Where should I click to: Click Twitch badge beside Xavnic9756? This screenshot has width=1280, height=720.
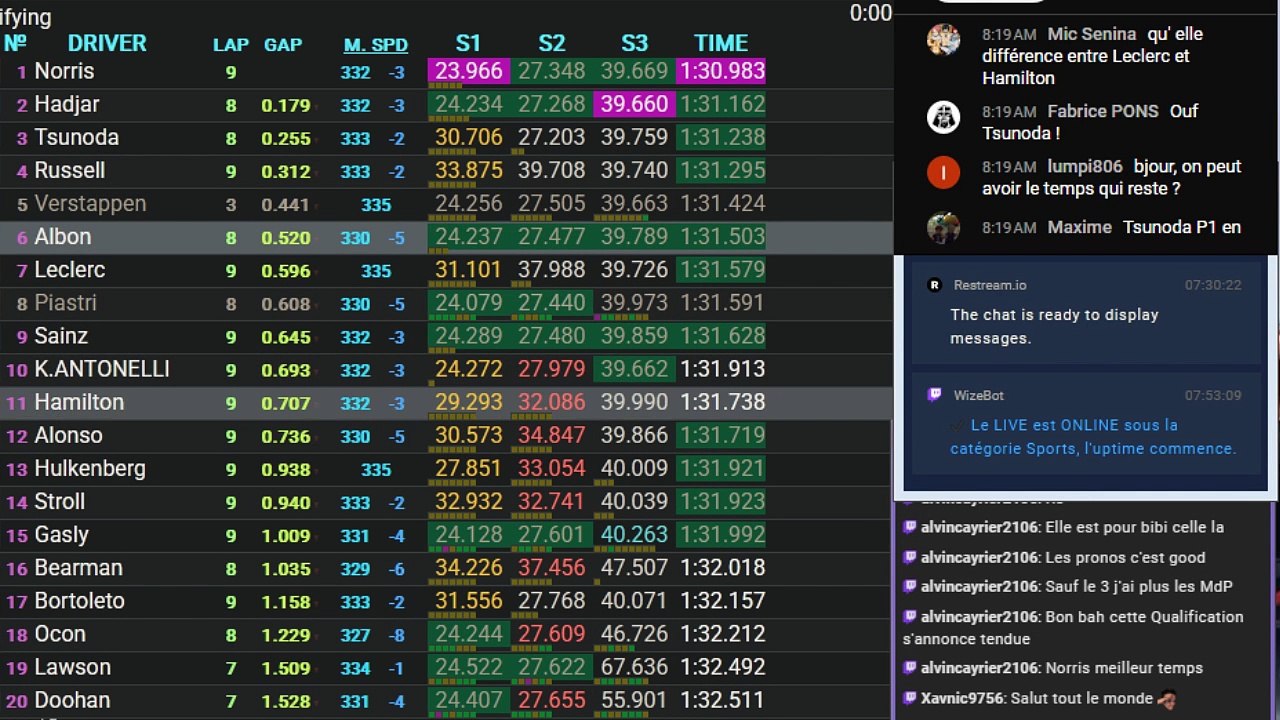click(x=910, y=698)
